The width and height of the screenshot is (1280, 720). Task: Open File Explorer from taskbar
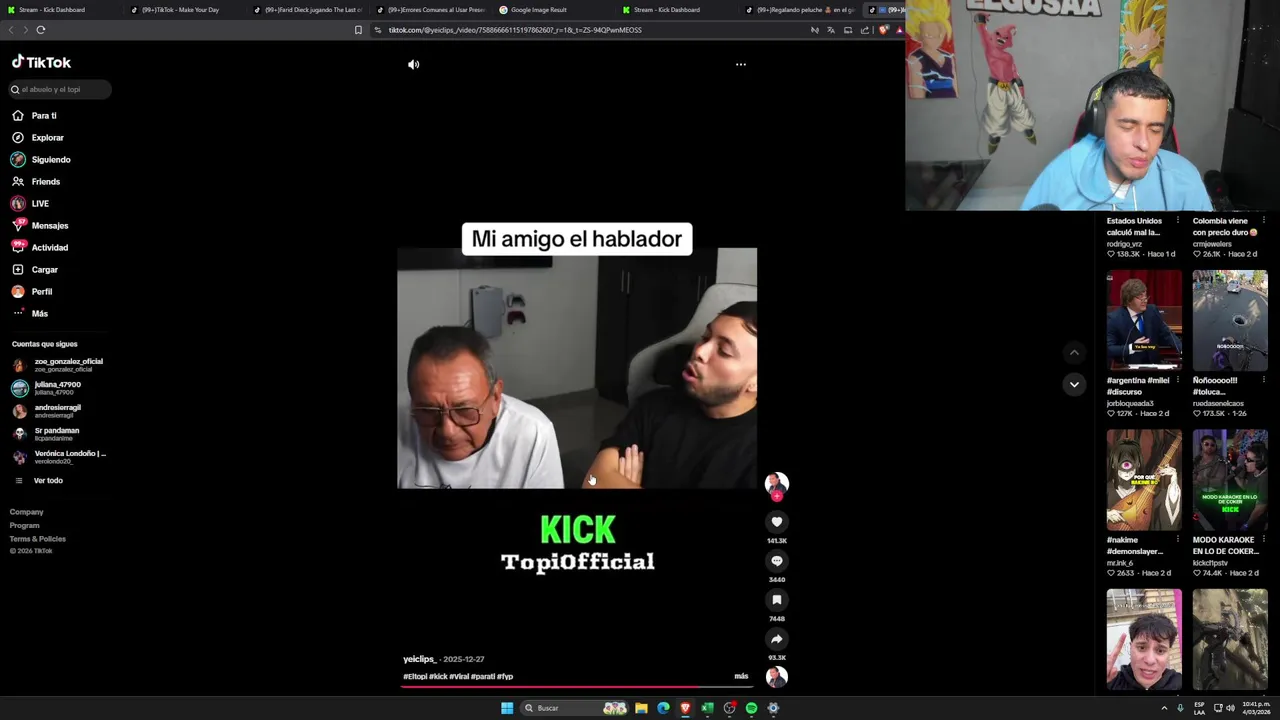(x=641, y=708)
